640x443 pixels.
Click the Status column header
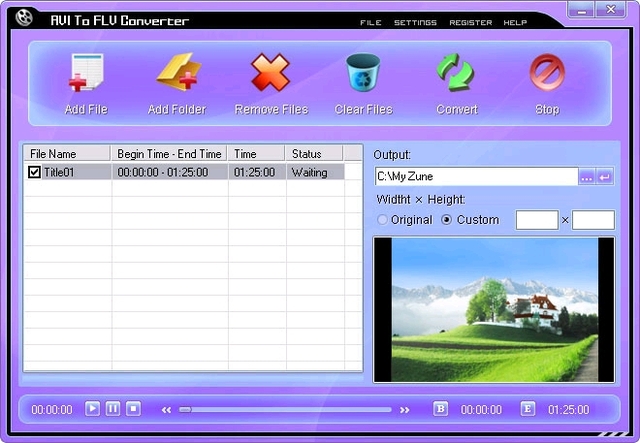(314, 154)
